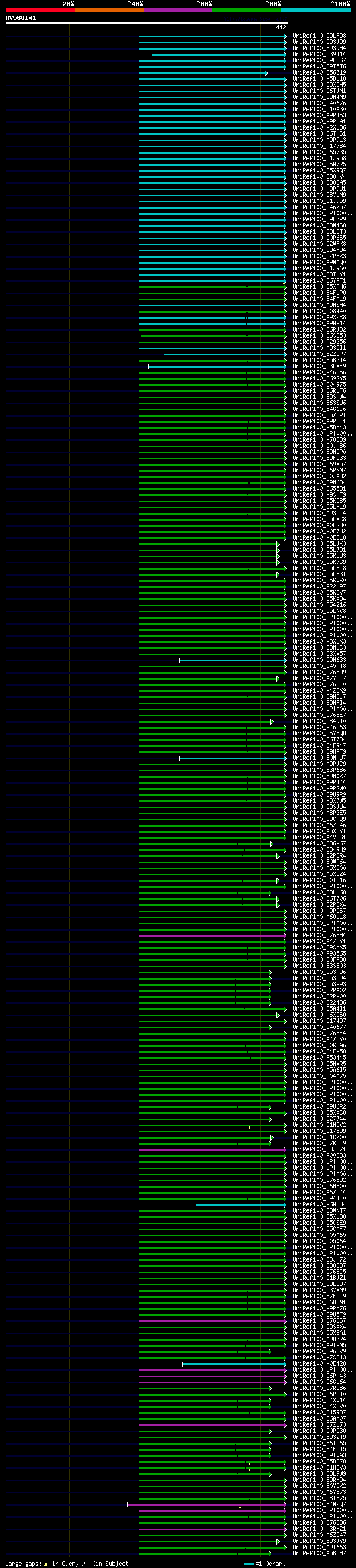Open hit UniRef100_Q9M633
The image size is (356, 1568).
tap(319, 660)
